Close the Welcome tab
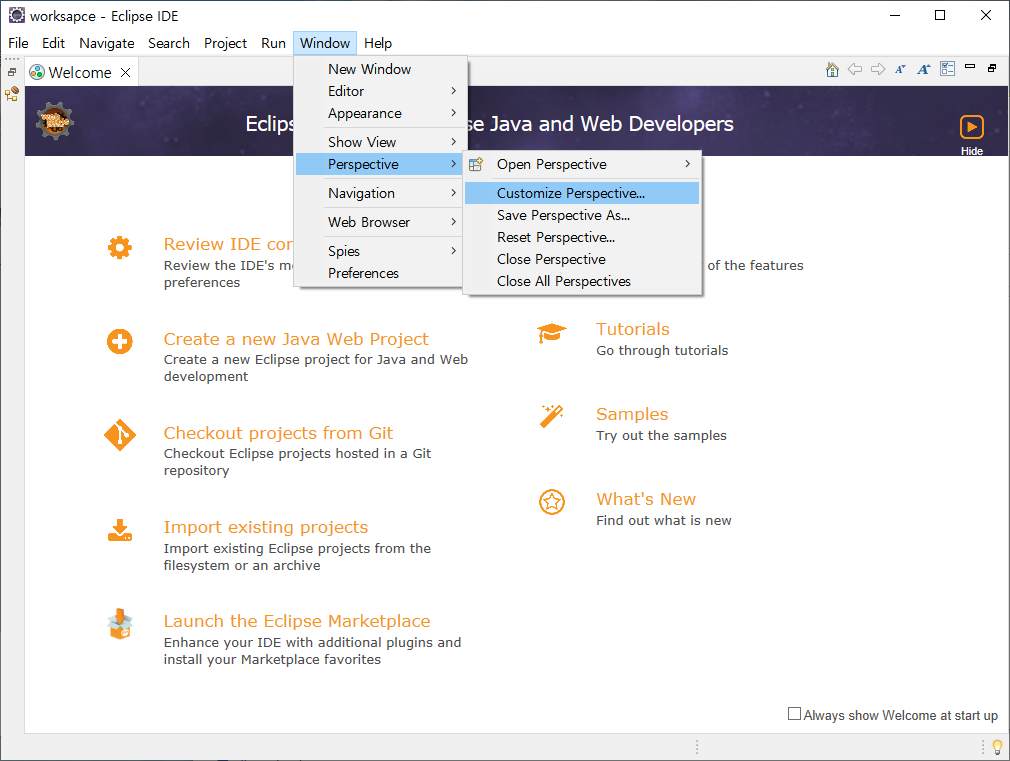The height and width of the screenshot is (761, 1010). [x=126, y=72]
